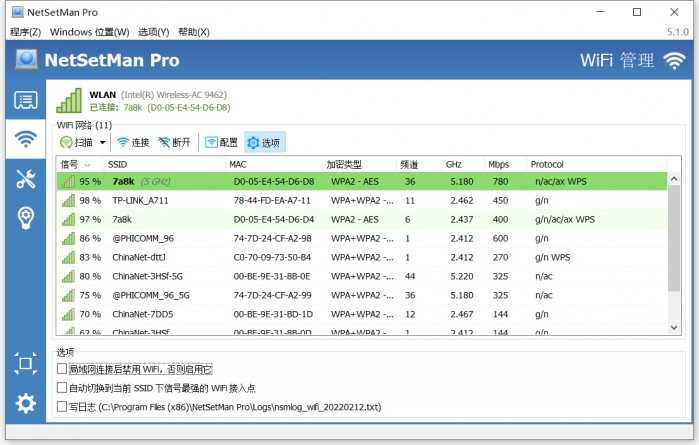Click protocol n/ac/ax WPS cell

click(x=561, y=181)
